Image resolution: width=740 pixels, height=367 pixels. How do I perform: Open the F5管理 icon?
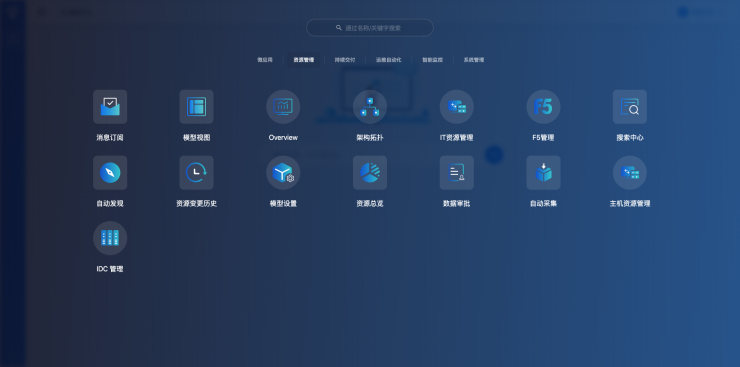click(544, 107)
